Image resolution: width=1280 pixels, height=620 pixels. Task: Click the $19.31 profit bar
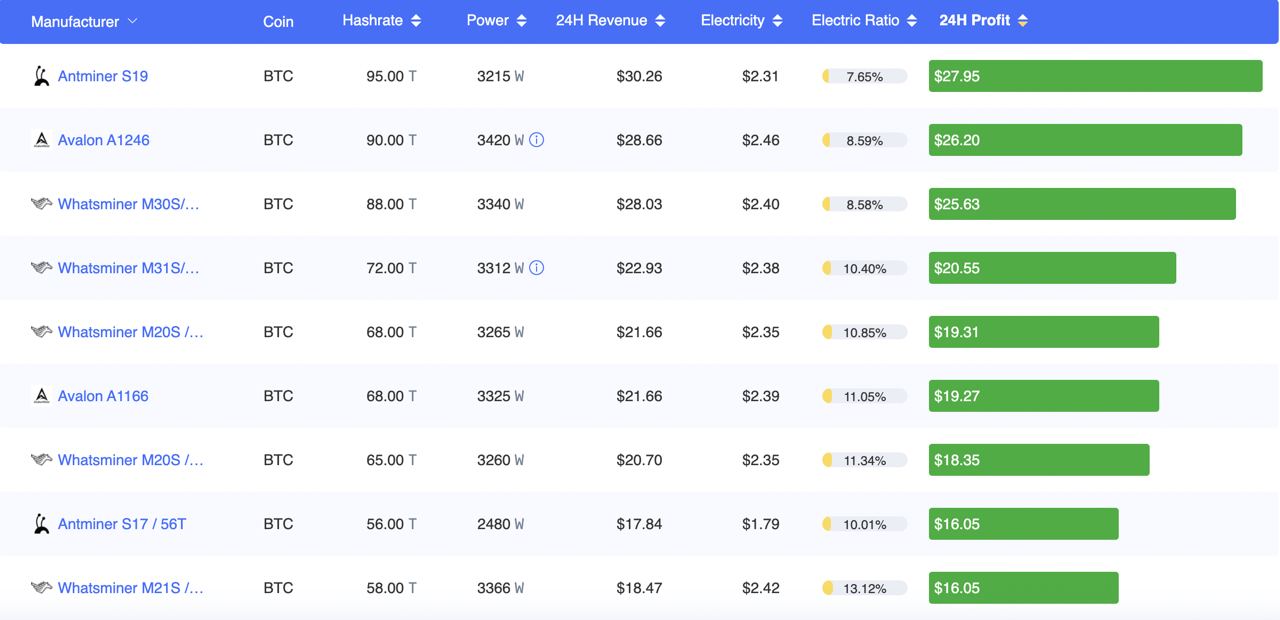pos(1044,332)
